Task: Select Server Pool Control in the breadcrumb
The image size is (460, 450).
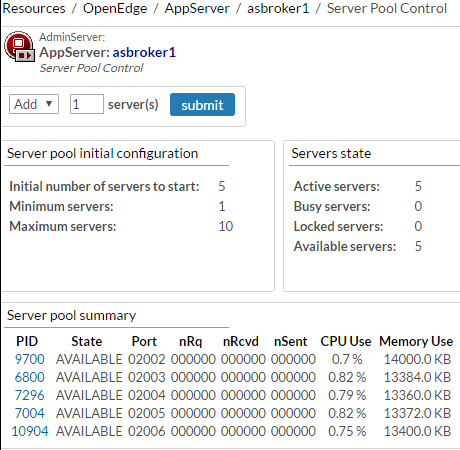Action: click(387, 8)
